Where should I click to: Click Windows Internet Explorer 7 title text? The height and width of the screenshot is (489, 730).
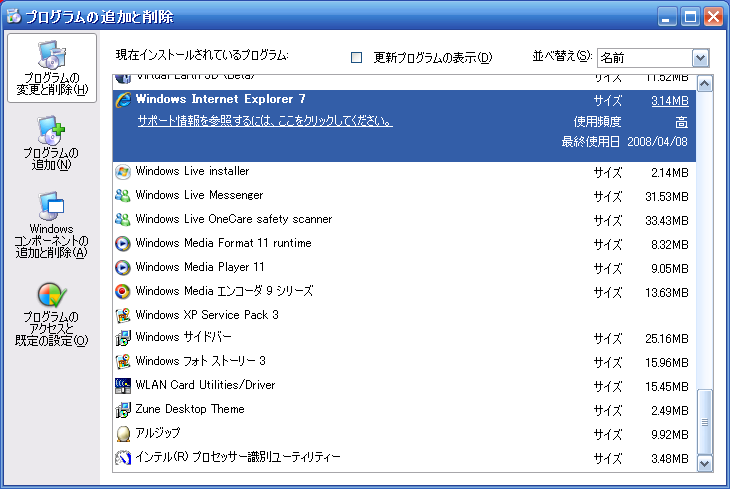coord(220,99)
